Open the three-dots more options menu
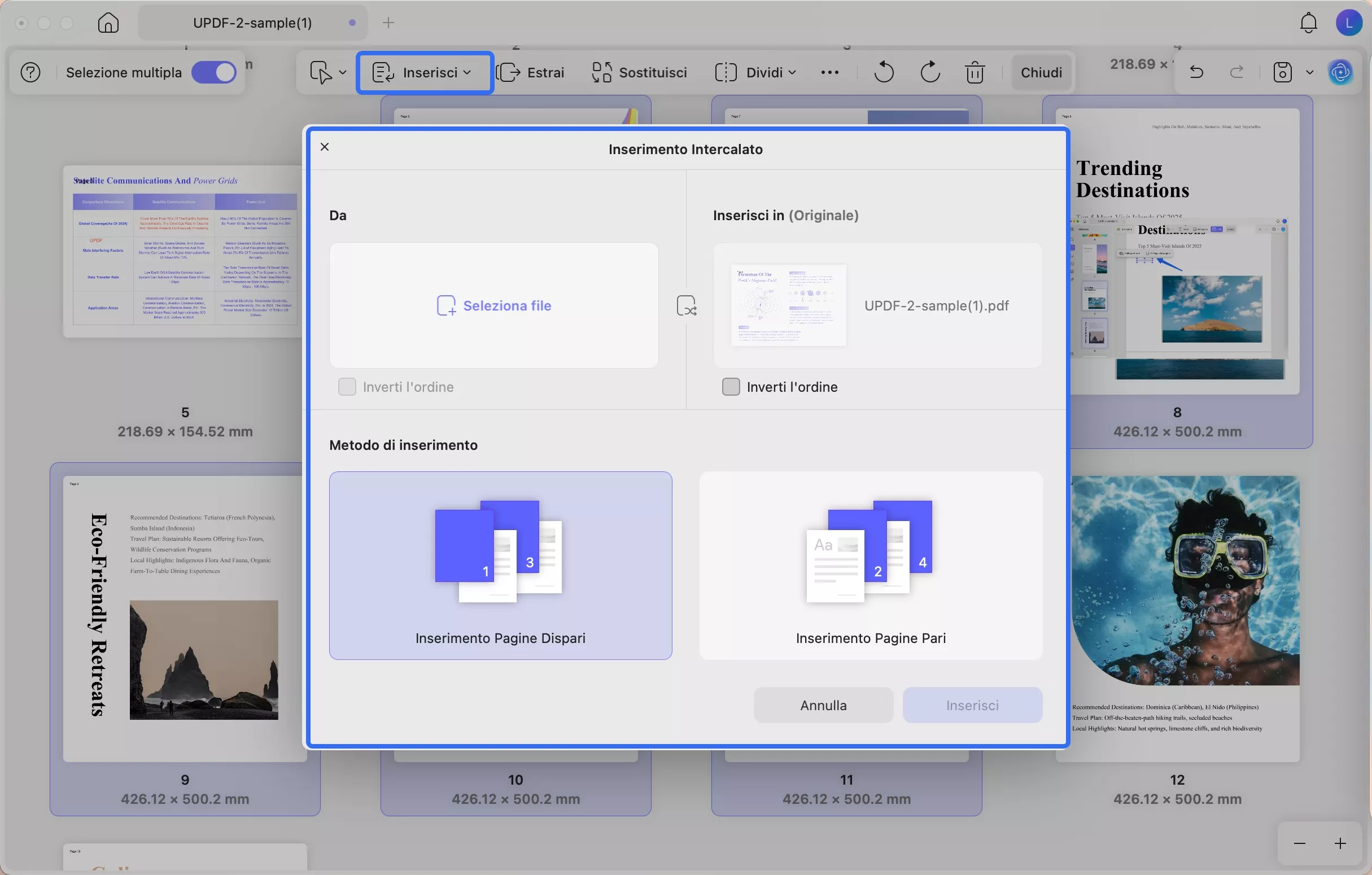 (829, 72)
